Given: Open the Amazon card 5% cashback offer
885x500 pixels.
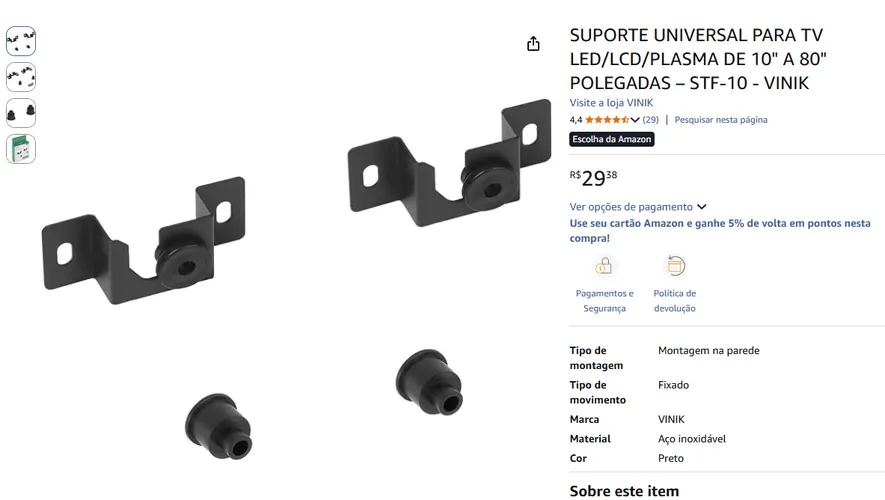Looking at the screenshot, I should coord(720,230).
